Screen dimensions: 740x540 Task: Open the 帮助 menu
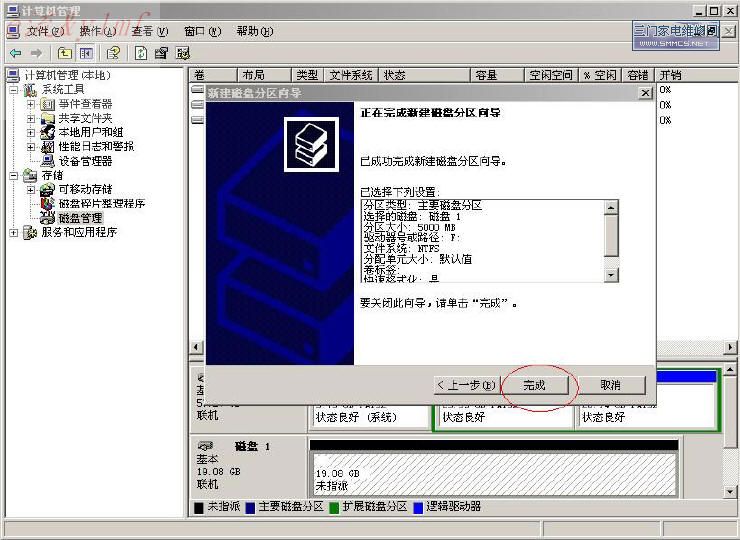(x=253, y=31)
